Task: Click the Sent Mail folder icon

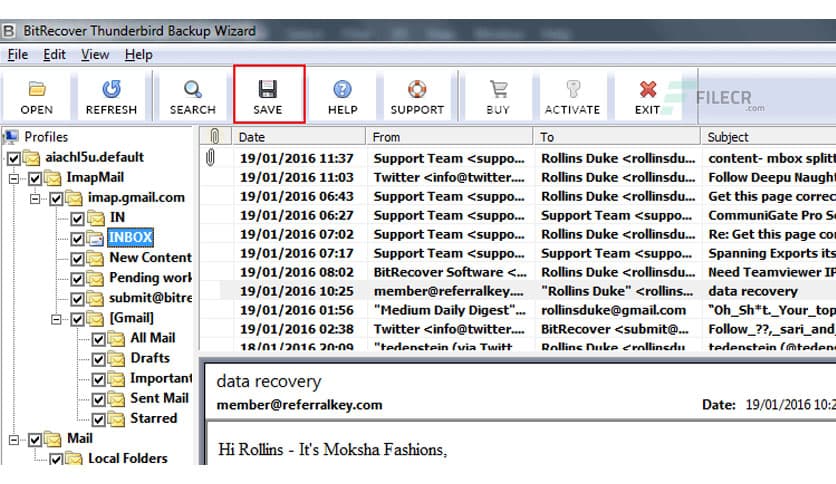Action: coord(116,399)
